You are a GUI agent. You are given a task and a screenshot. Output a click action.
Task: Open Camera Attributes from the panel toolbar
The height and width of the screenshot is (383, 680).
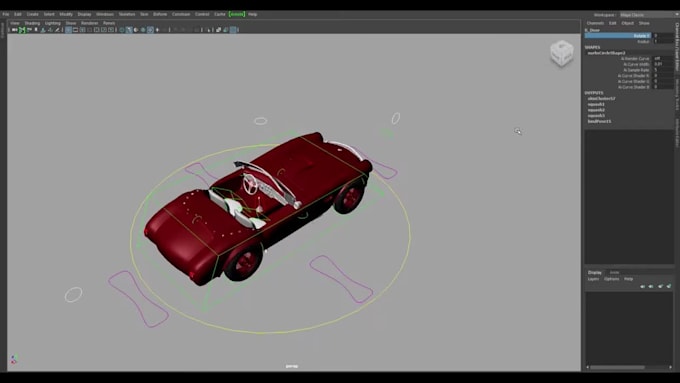pyautogui.click(x=29, y=29)
